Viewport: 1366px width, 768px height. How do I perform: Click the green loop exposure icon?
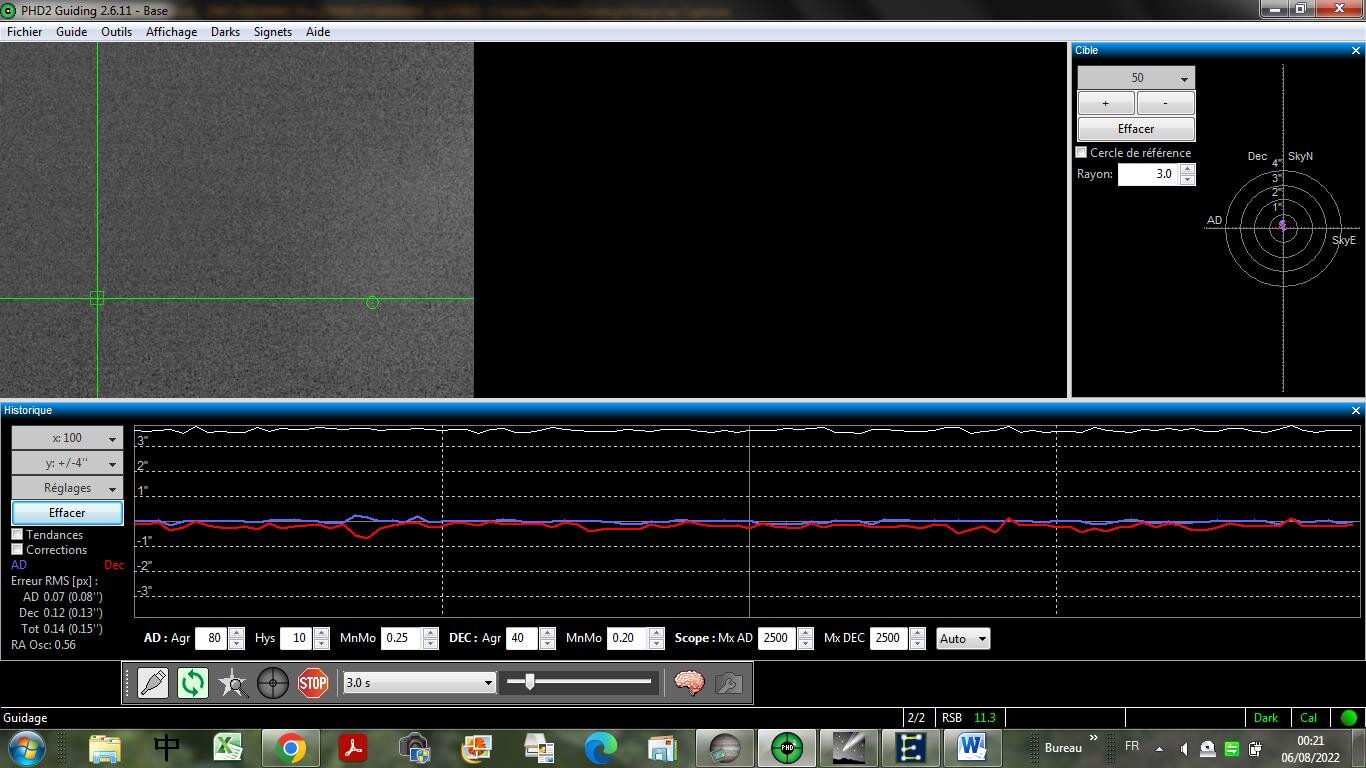tap(192, 683)
